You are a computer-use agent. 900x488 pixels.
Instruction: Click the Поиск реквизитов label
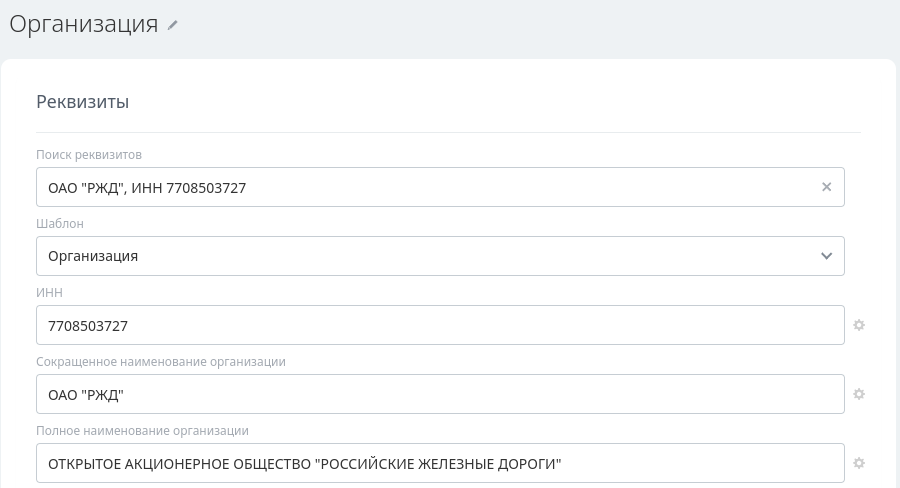coord(89,154)
